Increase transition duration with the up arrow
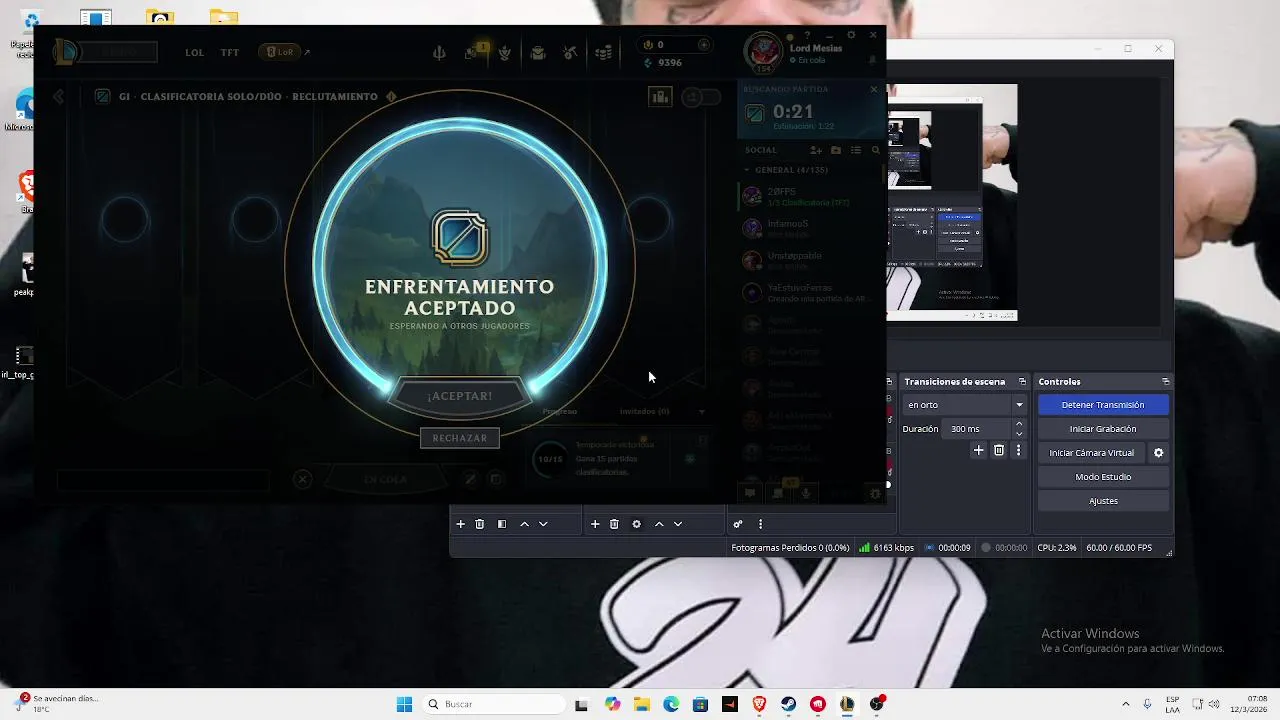 click(x=1019, y=424)
